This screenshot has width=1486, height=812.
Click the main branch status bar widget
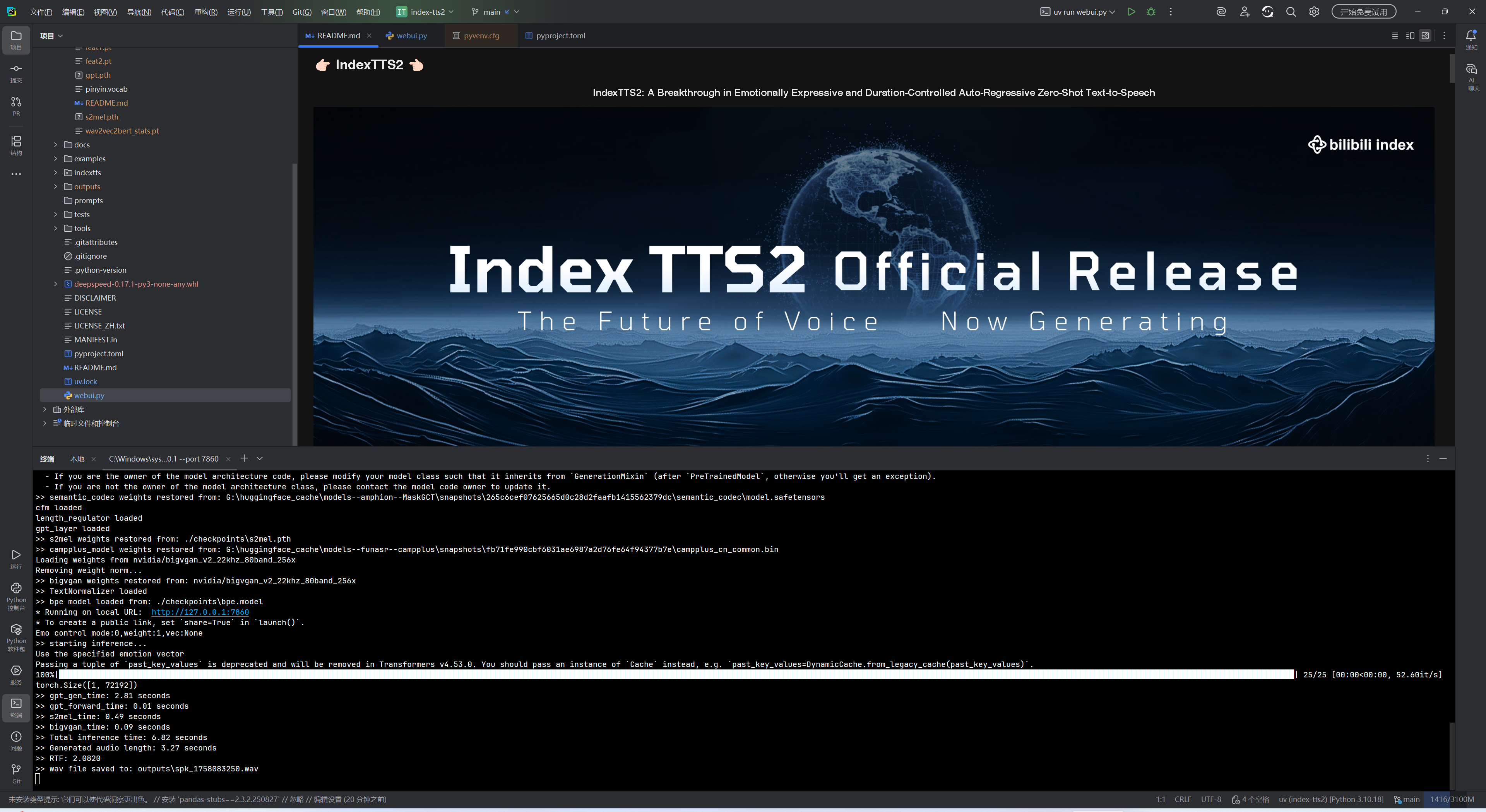(x=1406, y=799)
